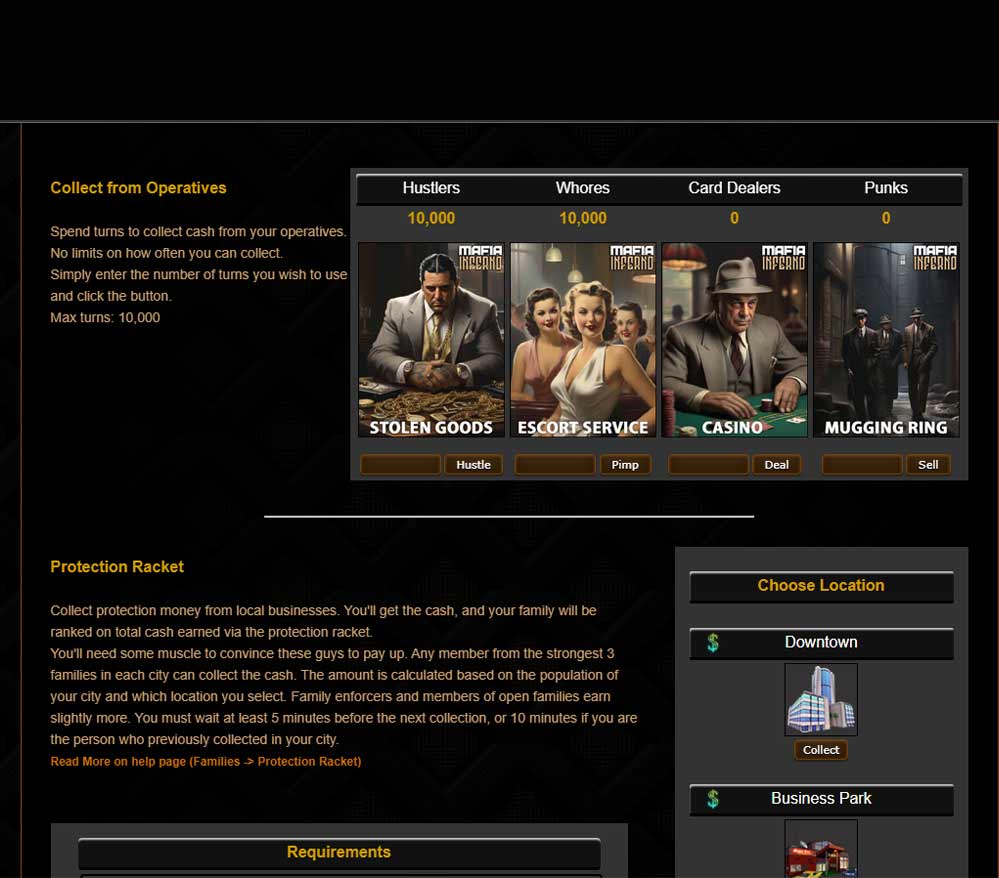
Task: Click the Punks count 0
Action: pos(886,219)
